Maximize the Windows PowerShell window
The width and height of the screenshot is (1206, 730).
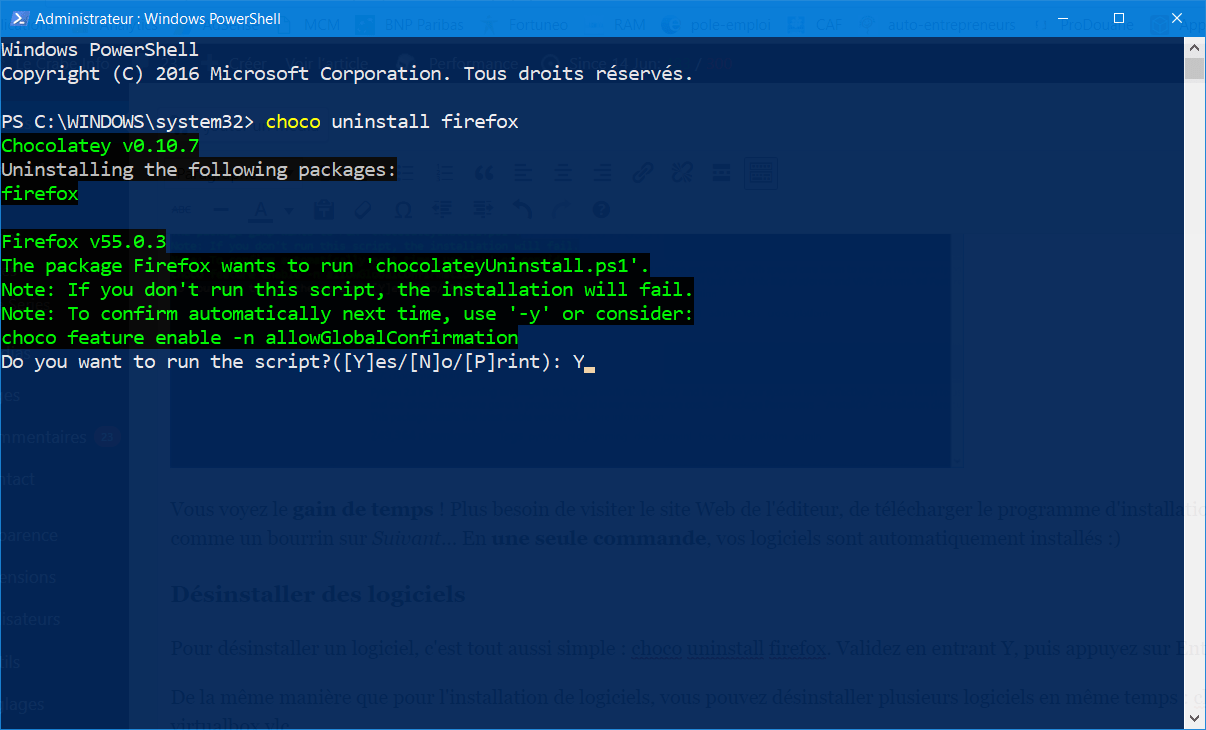point(1119,18)
